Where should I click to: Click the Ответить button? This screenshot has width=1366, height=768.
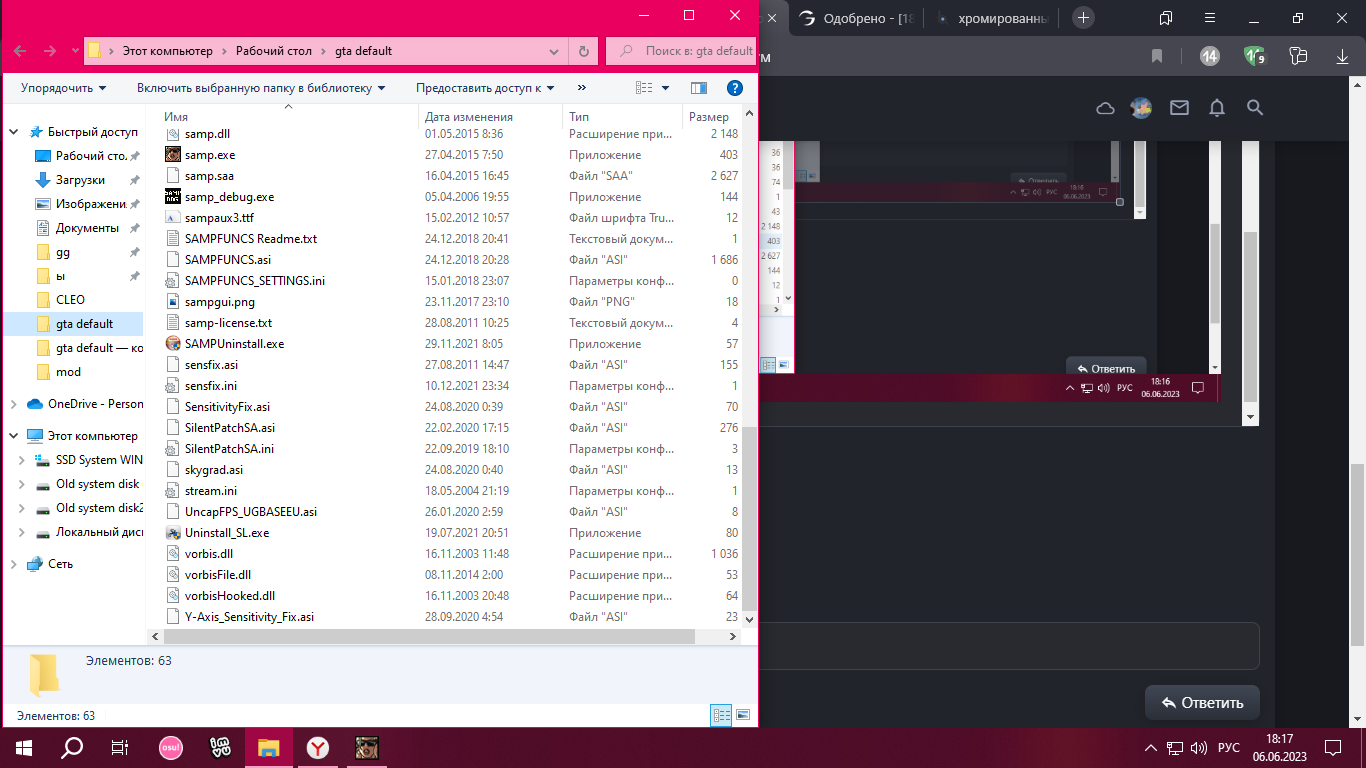pyautogui.click(x=1202, y=702)
